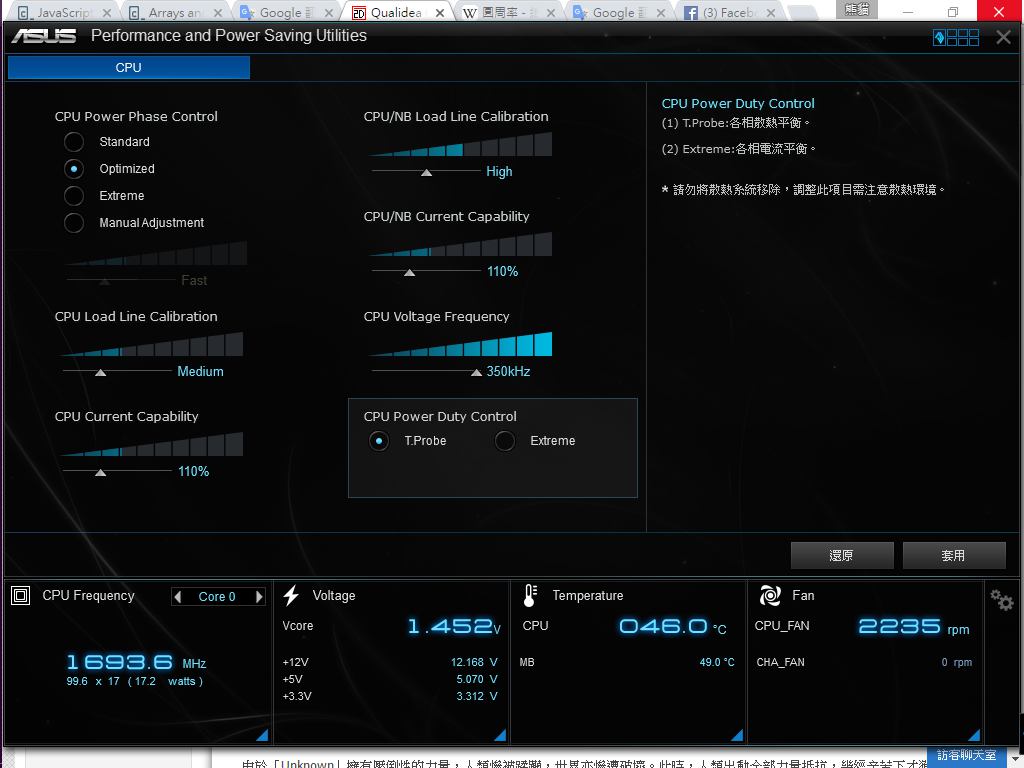Viewport: 1024px width, 768px height.
Task: Switch to Facebook browser tab
Action: click(730, 12)
